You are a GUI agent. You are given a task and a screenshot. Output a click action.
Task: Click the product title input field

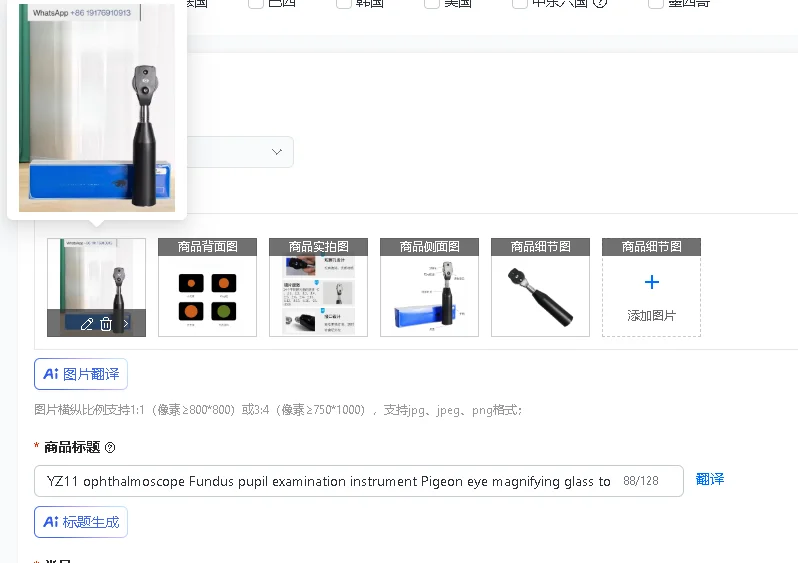[359, 481]
